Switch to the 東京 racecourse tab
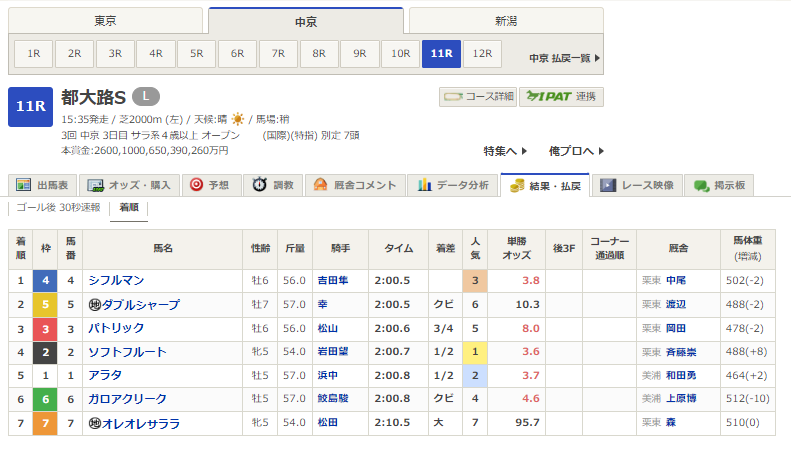Image resolution: width=791 pixels, height=449 pixels. point(105,20)
